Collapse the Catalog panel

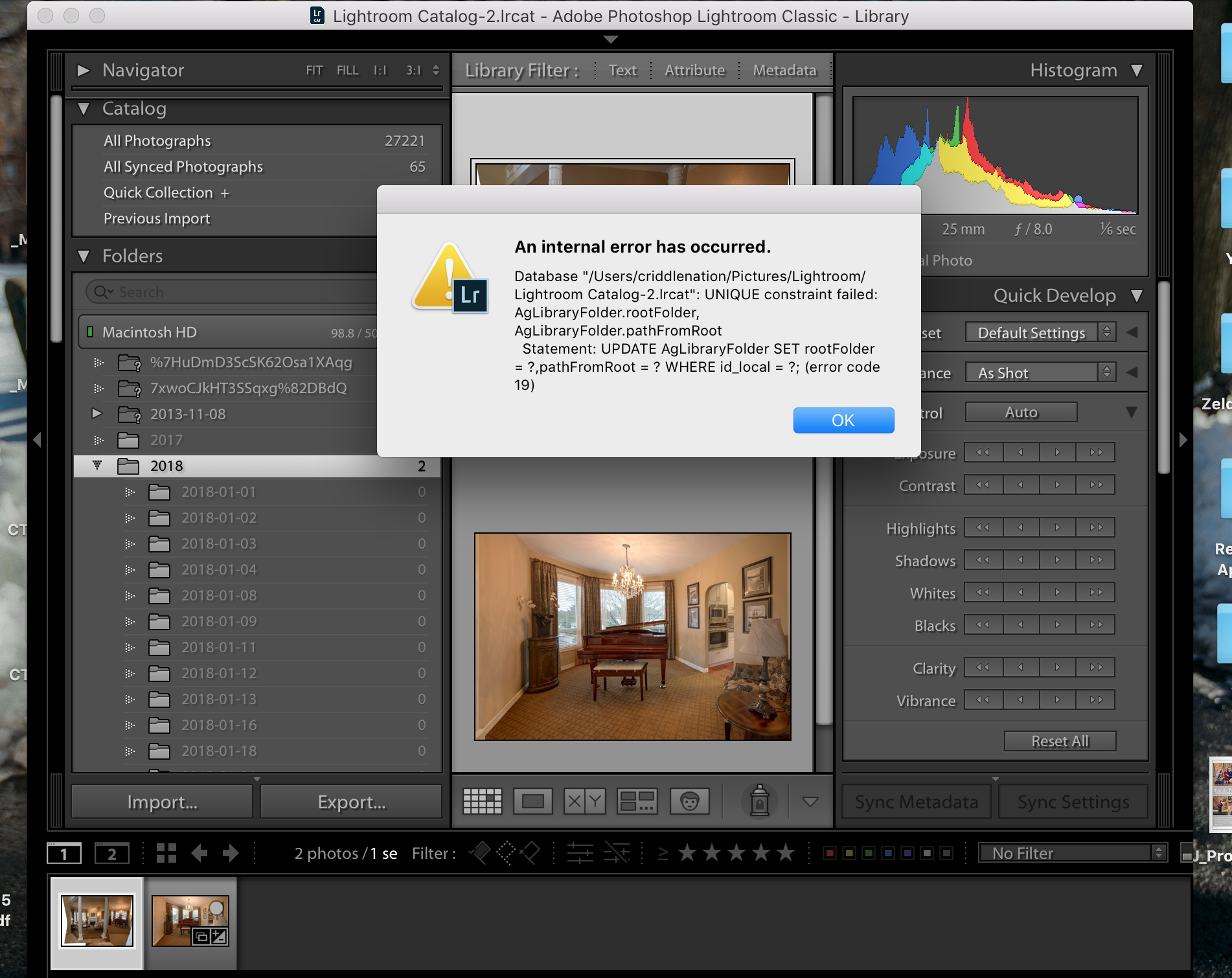84,109
